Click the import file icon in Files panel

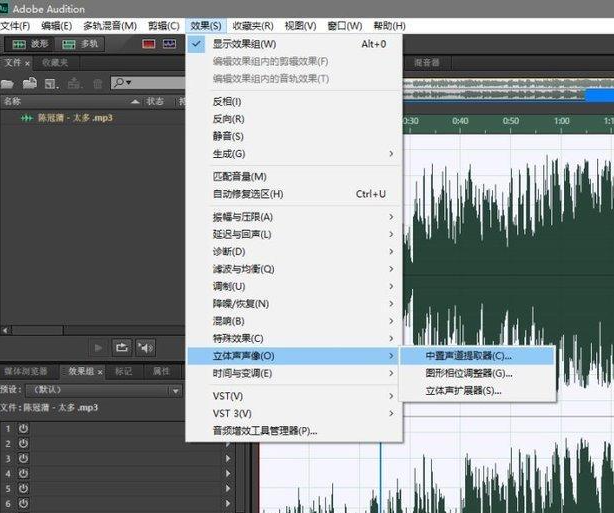[x=32, y=82]
